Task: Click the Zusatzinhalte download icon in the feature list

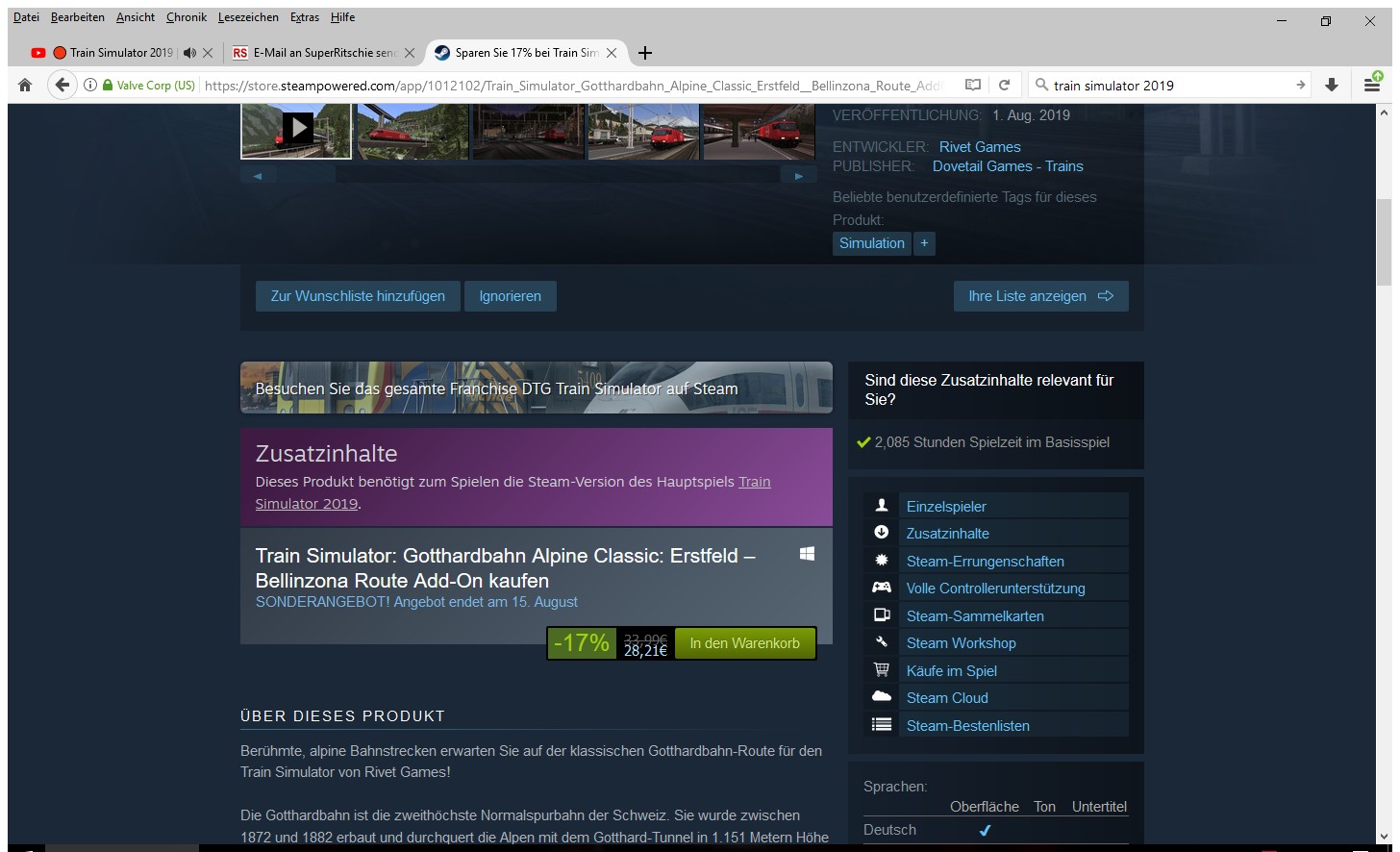Action: coord(881,533)
